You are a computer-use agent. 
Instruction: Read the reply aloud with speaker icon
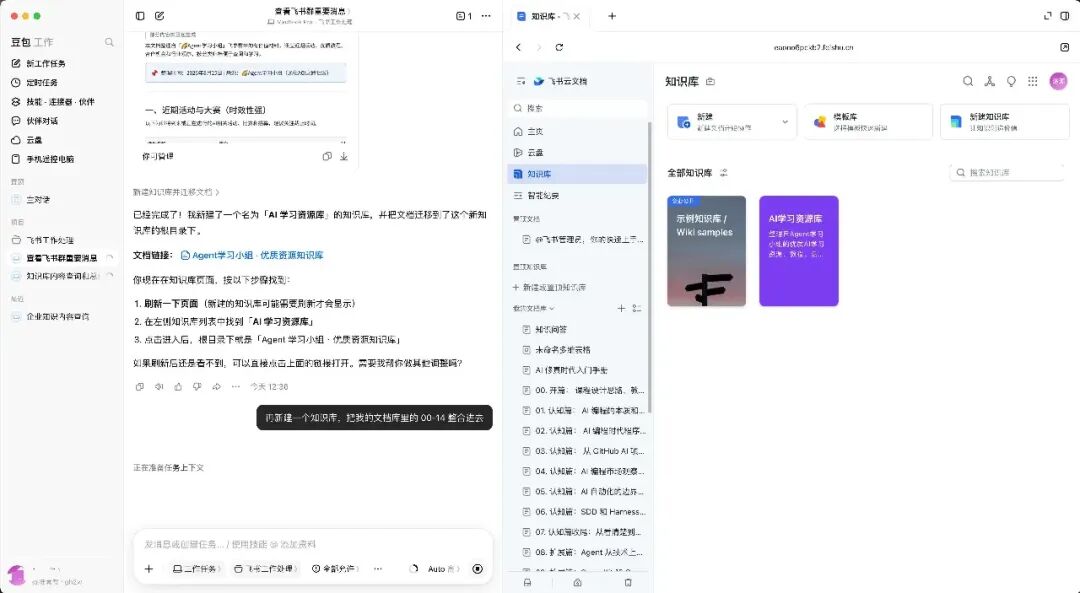(x=159, y=387)
